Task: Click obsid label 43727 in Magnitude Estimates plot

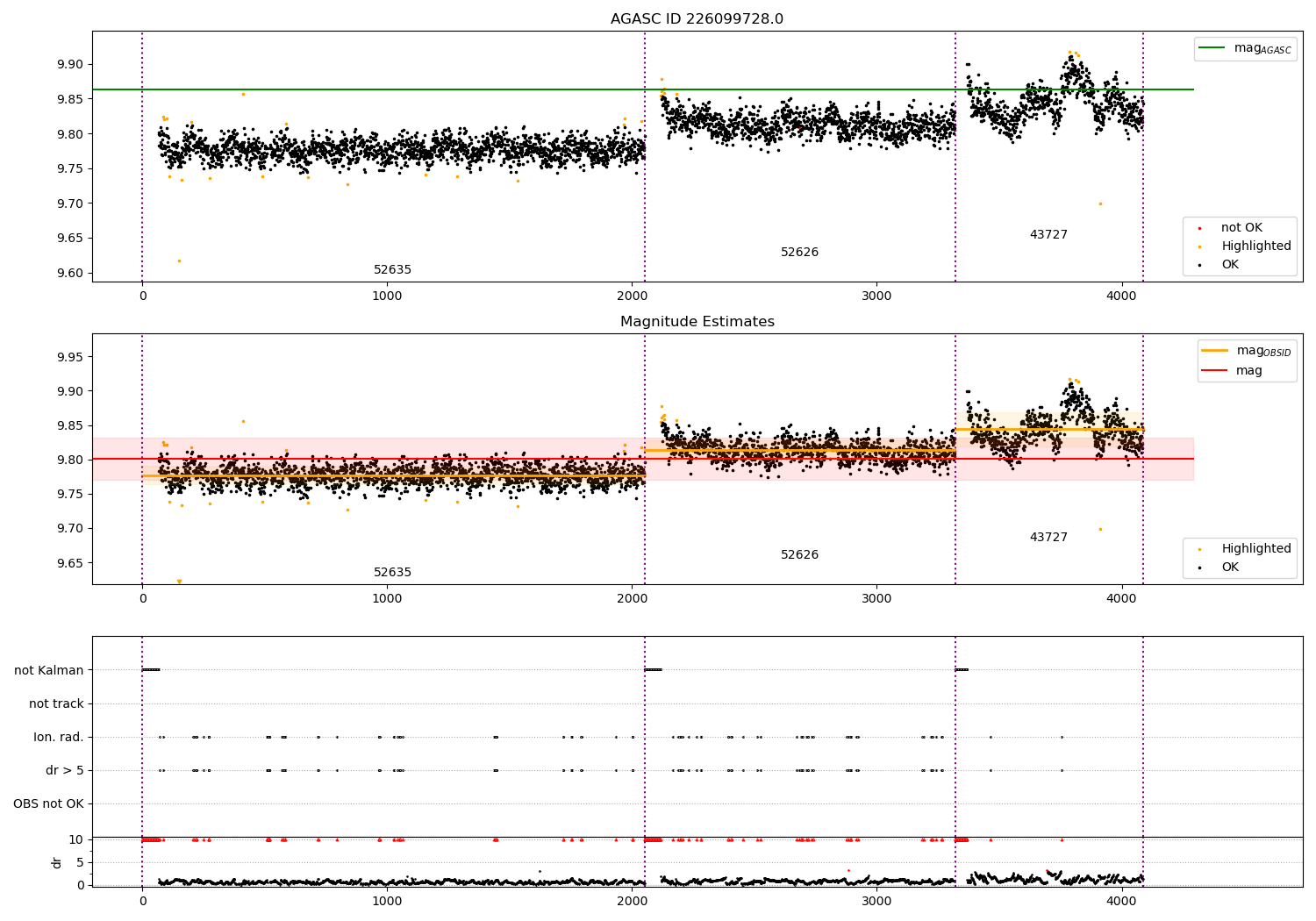Action: (1048, 538)
